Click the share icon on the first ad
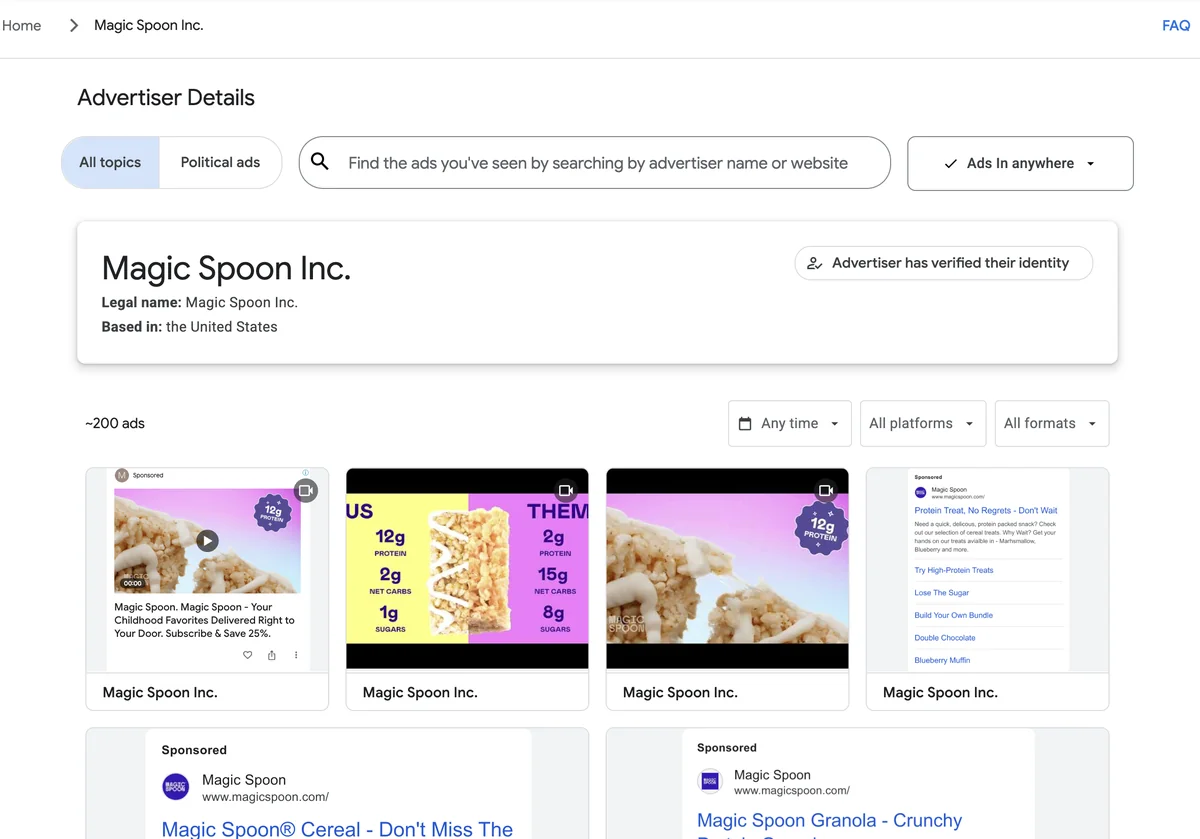The width and height of the screenshot is (1200, 839). click(x=271, y=655)
